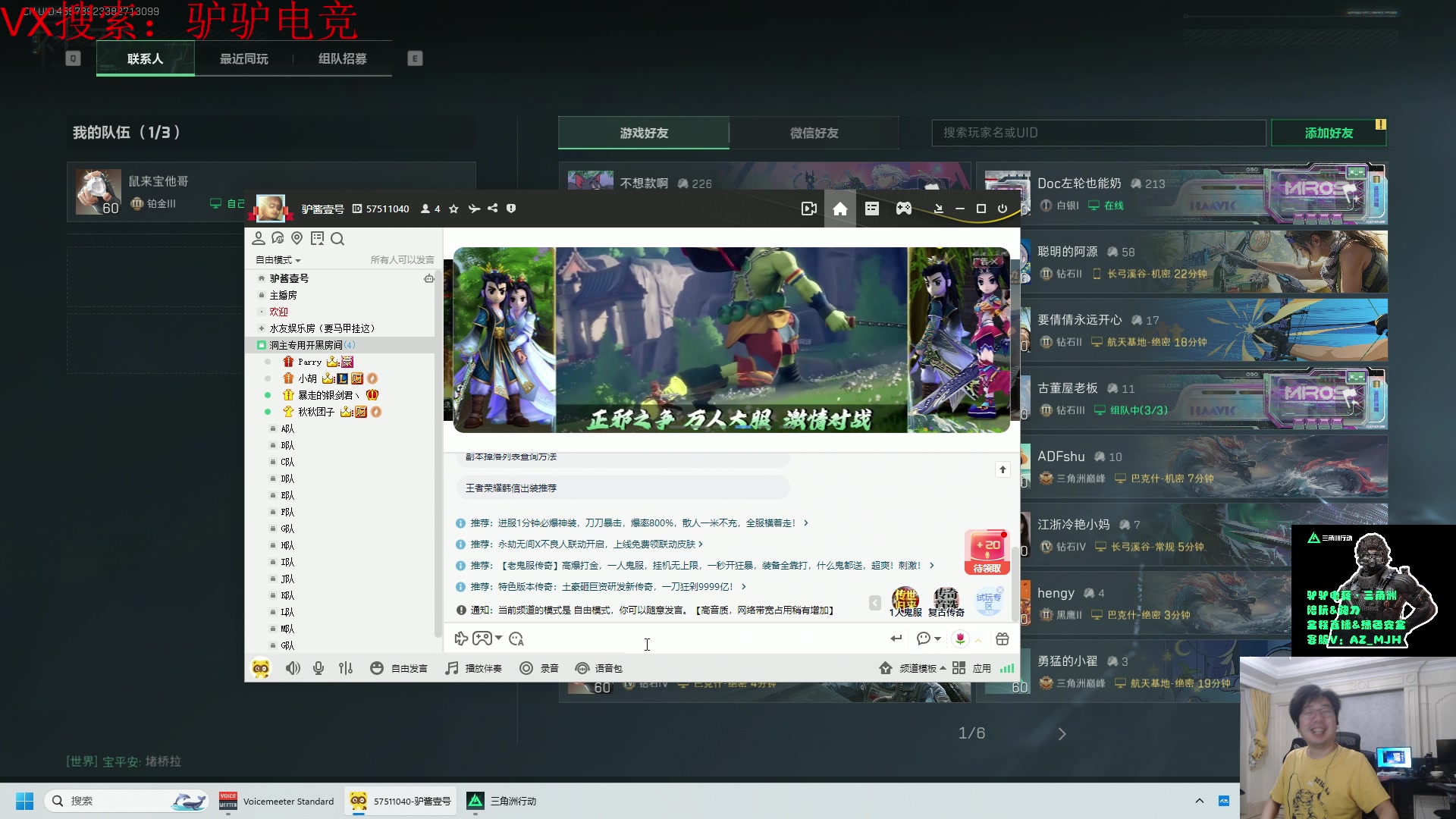The height and width of the screenshot is (819, 1456).
Task: Expand the 水友娱乐房 channel node
Action: click(x=262, y=328)
